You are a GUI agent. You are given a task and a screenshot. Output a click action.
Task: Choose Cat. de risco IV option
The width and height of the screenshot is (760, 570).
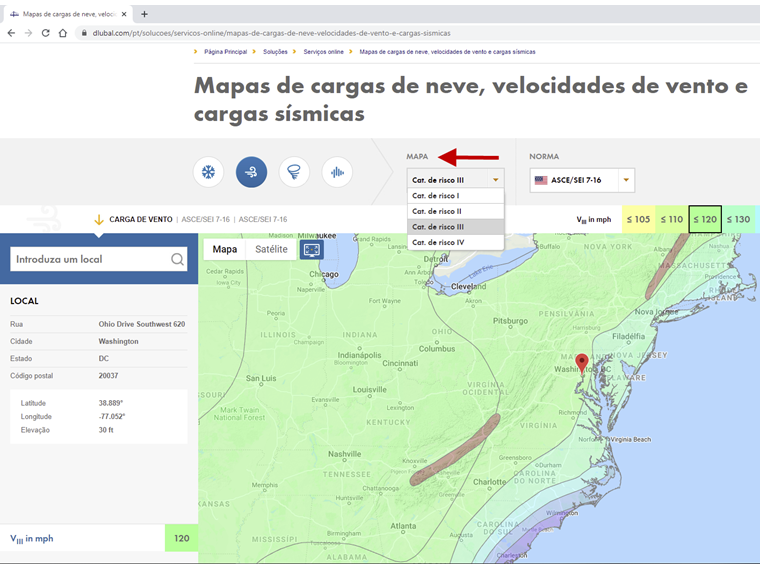[x=456, y=242]
